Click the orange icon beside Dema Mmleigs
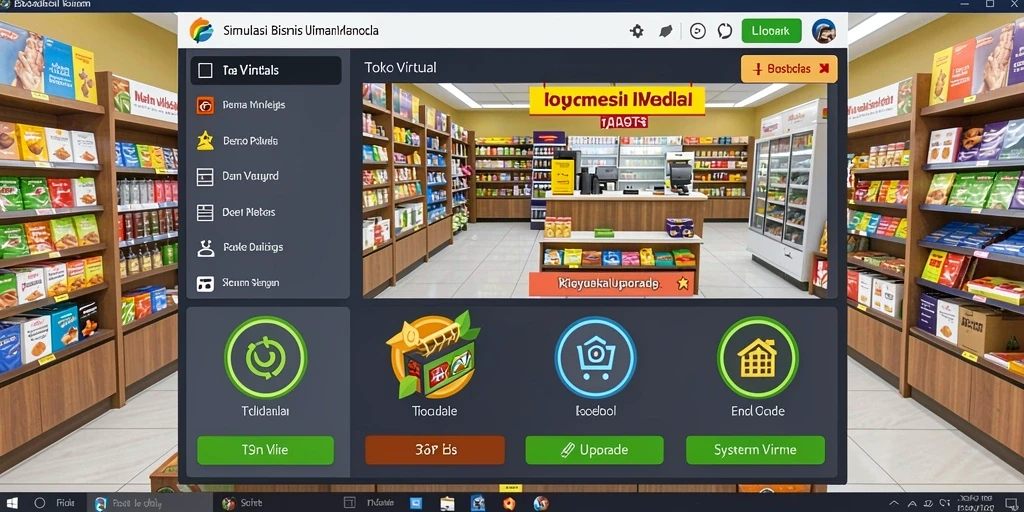This screenshot has height=512, width=1024. [x=205, y=105]
